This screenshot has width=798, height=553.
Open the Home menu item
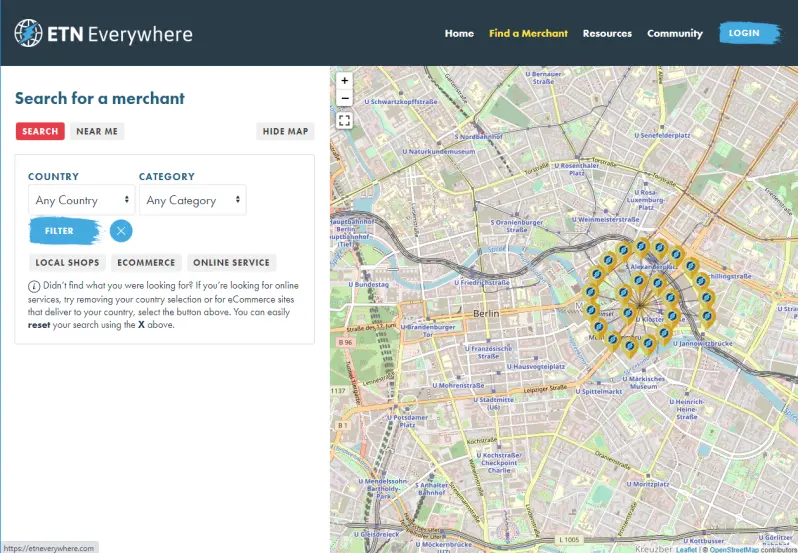459,33
